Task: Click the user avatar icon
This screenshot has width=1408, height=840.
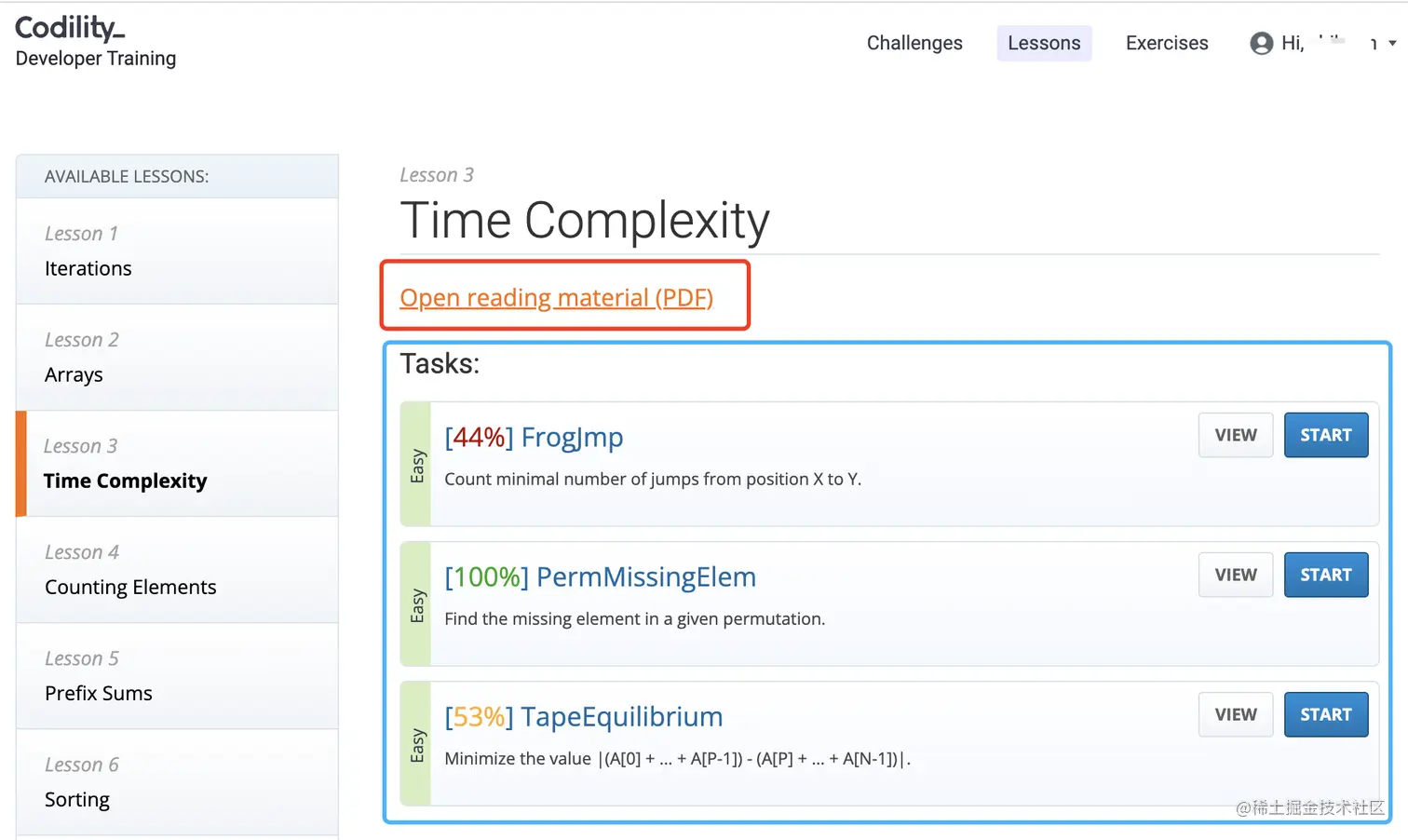Action: click(1262, 43)
